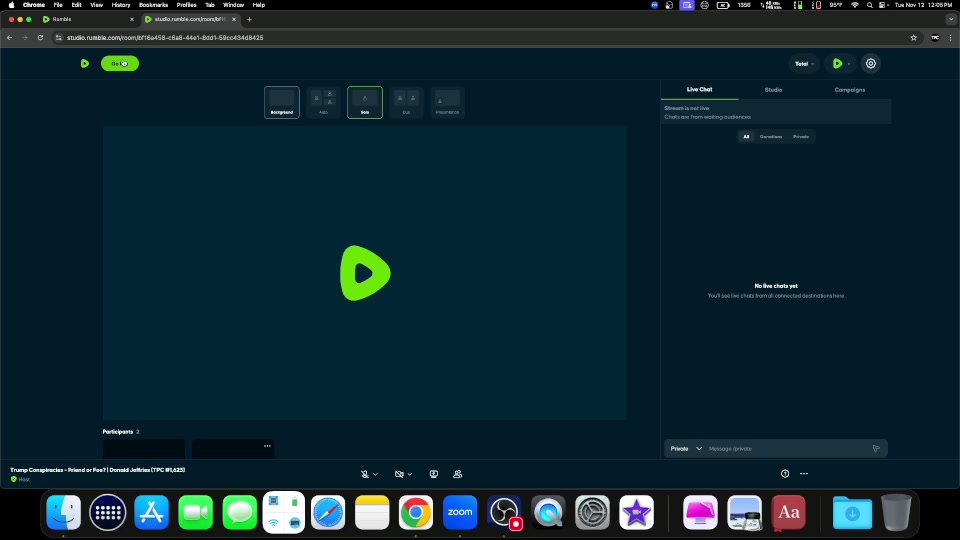
Task: Open participant tile three-dot menu
Action: [267, 446]
